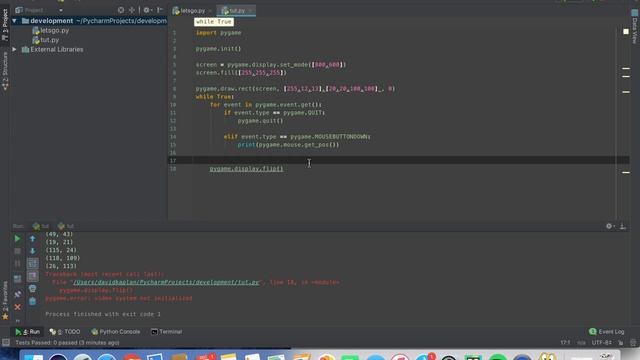This screenshot has height=360, width=640.
Task: Hide the Run tool window
Action: 623,226
